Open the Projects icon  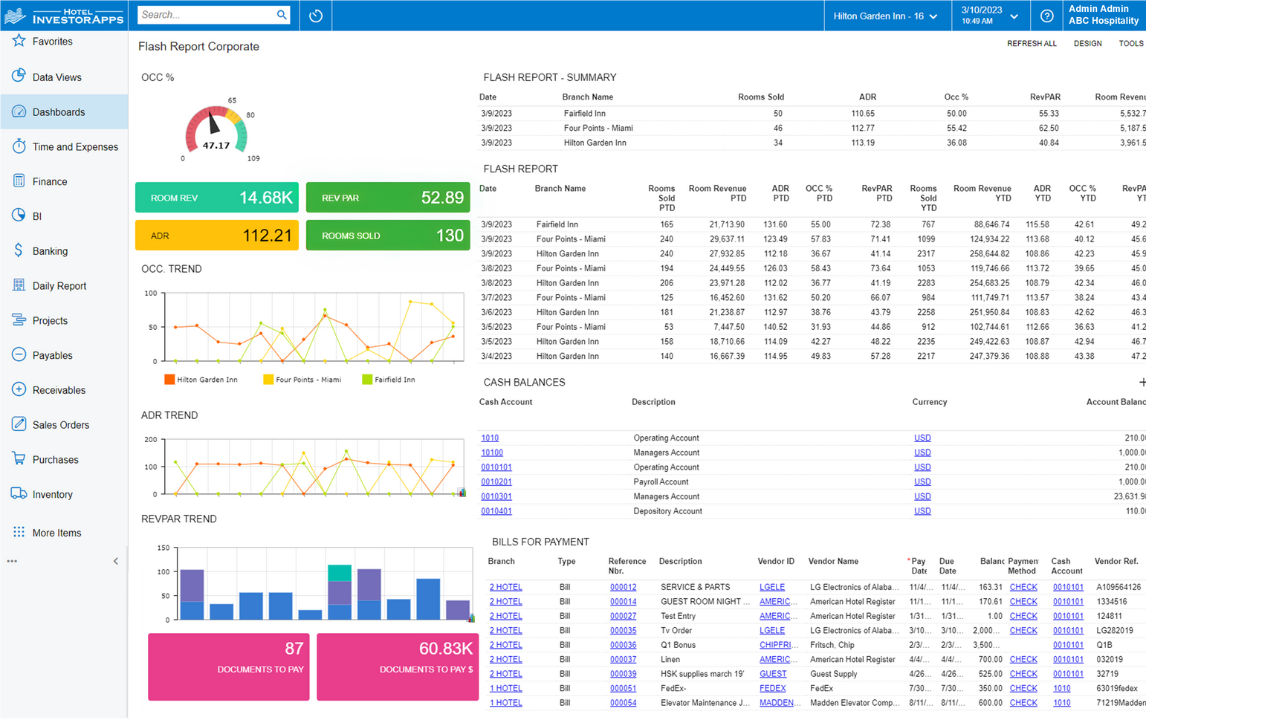[x=18, y=321]
